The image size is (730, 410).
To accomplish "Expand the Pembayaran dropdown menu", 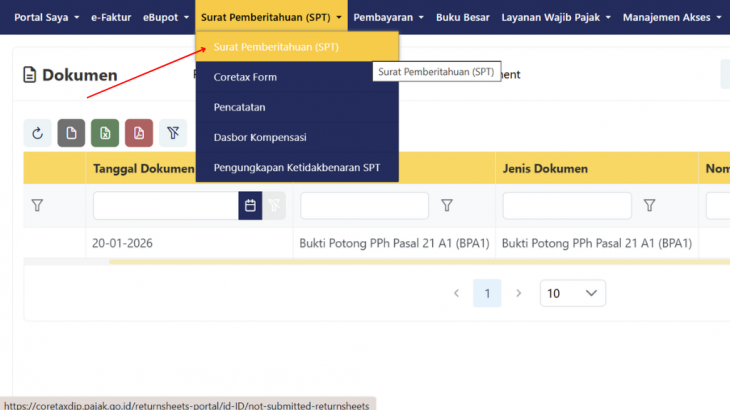I will point(388,17).
